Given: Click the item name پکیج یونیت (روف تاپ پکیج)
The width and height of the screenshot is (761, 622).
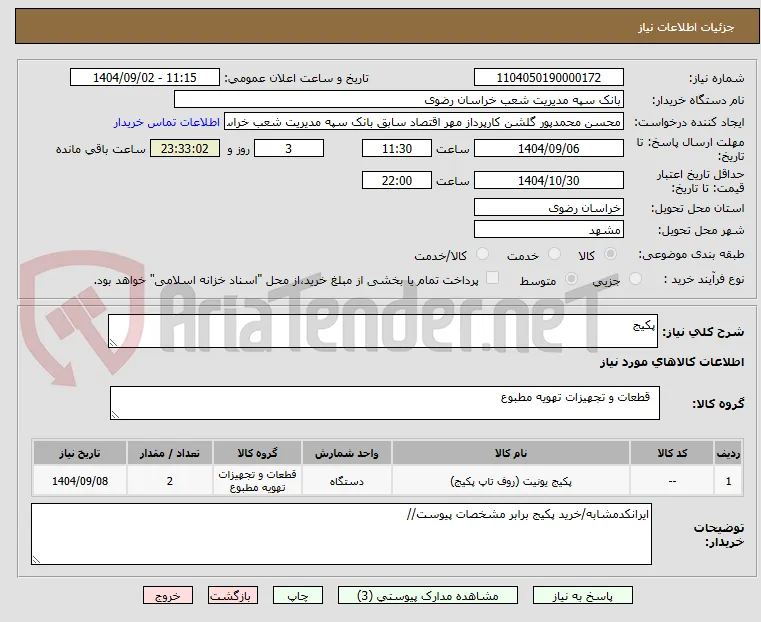Looking at the screenshot, I should [511, 481].
